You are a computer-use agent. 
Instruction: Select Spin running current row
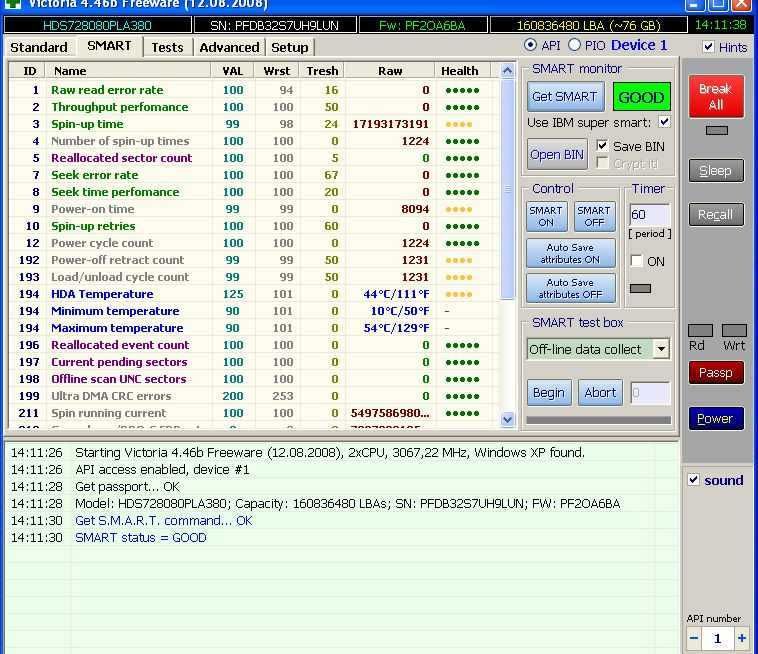[x=254, y=413]
